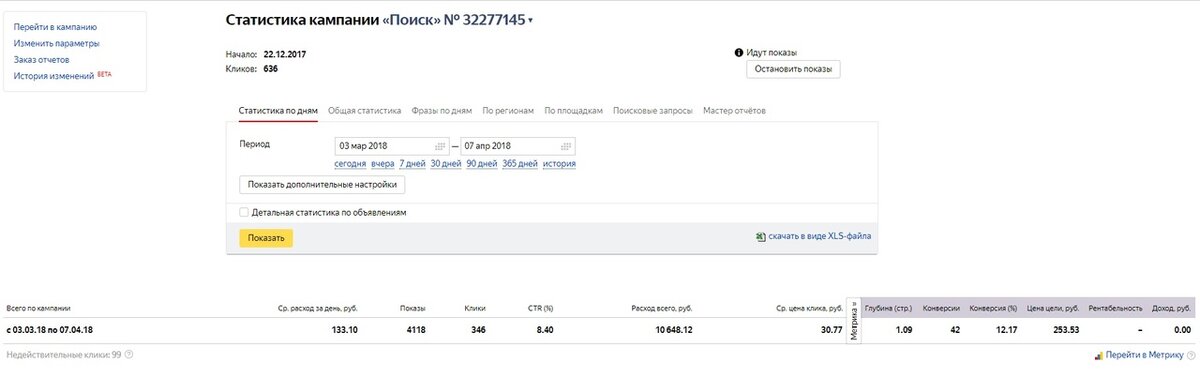
Task: Choose the 30 дней period link
Action: (x=446, y=164)
